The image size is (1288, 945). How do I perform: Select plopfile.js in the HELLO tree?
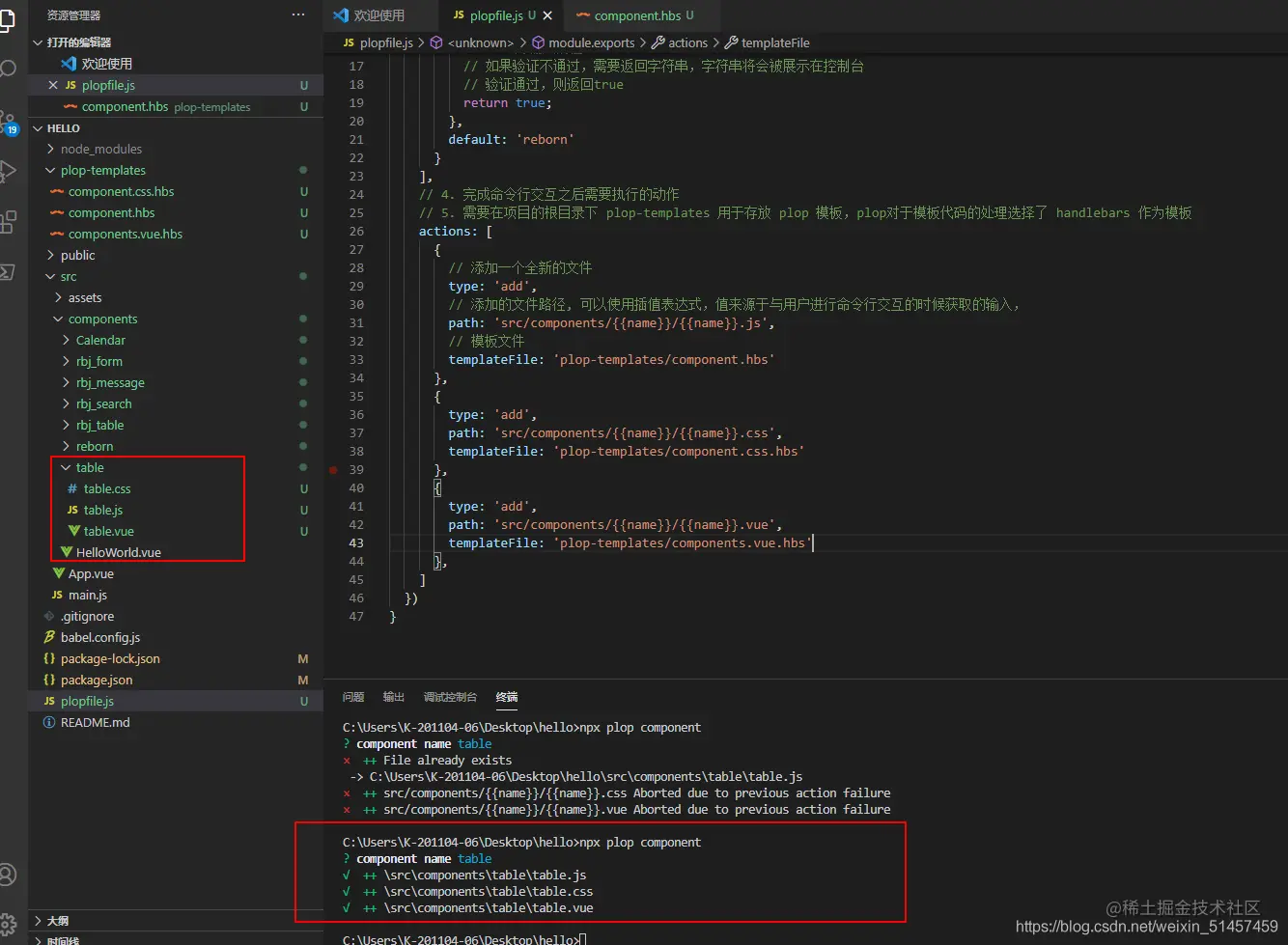[176, 701]
